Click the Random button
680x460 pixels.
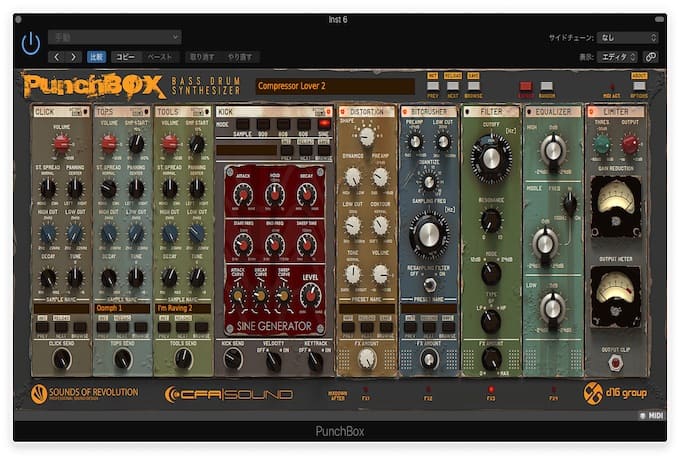tap(546, 85)
